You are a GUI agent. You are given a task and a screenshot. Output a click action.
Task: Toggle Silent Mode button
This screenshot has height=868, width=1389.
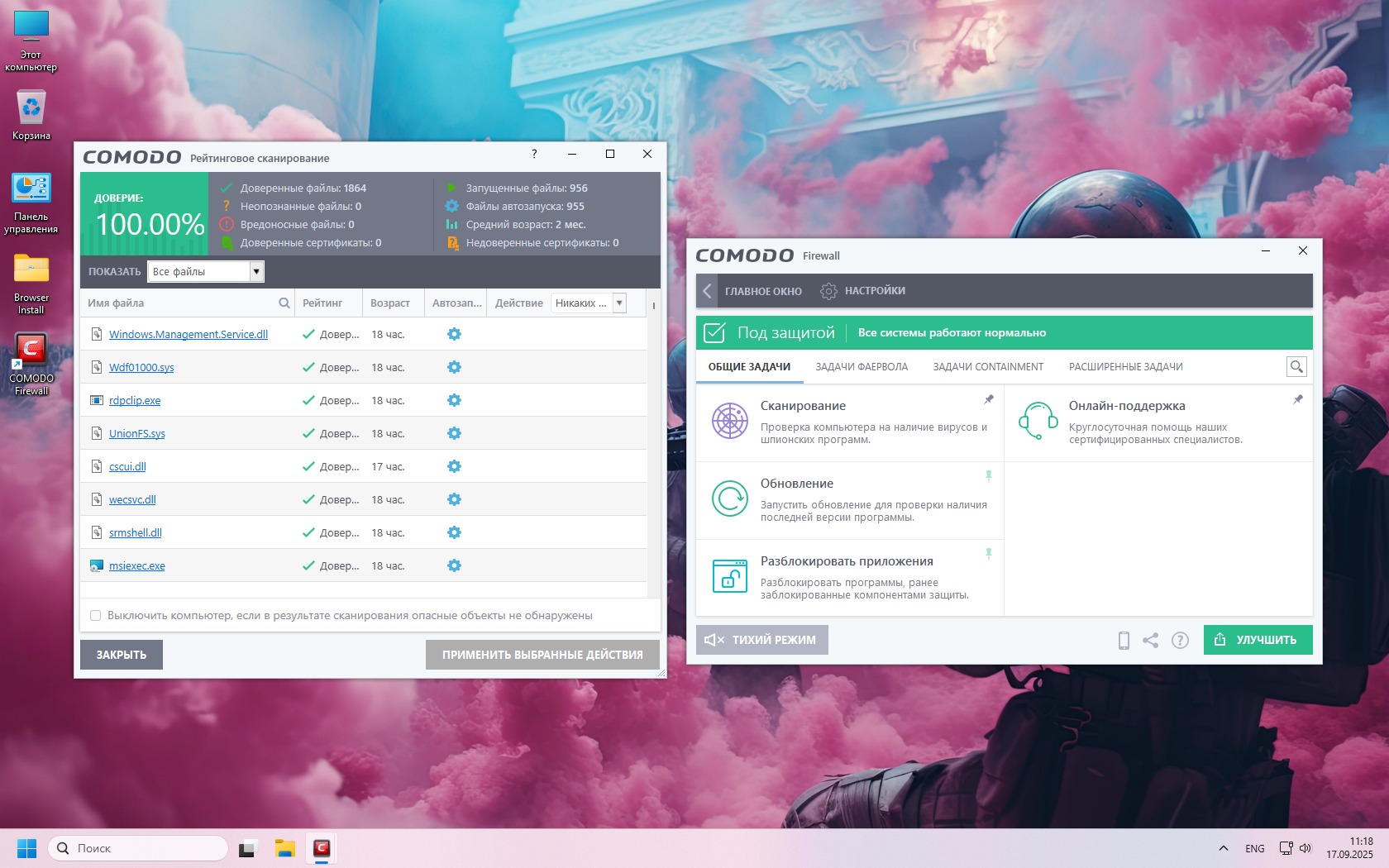click(761, 640)
